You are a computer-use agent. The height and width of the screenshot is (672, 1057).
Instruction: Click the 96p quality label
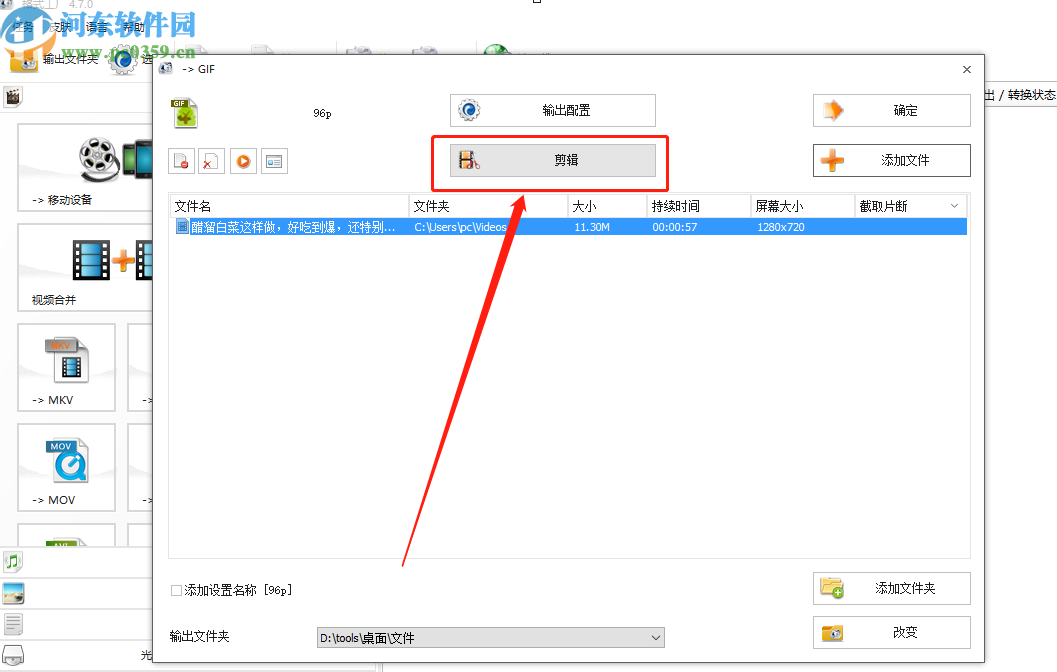(322, 113)
